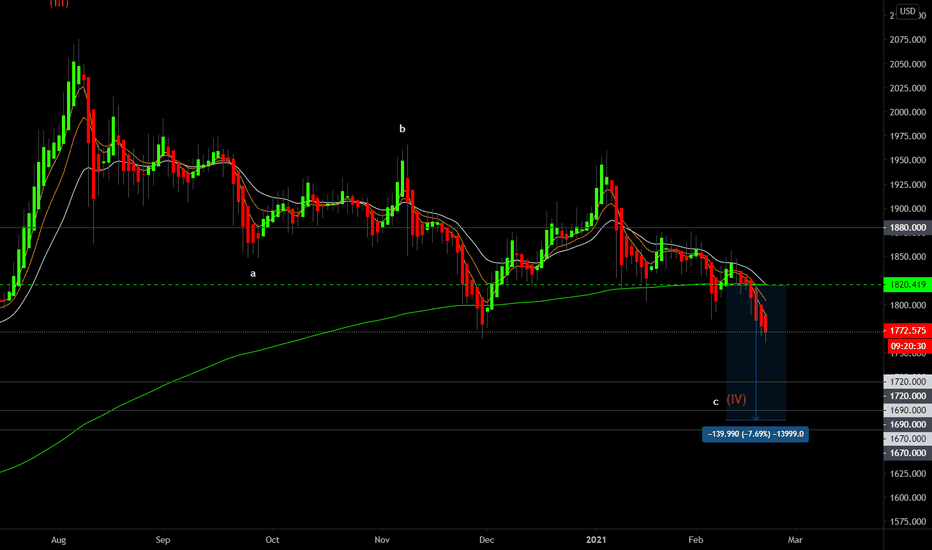Click the 1975.000 price scale value
The image size is (932, 550).
coord(908,136)
